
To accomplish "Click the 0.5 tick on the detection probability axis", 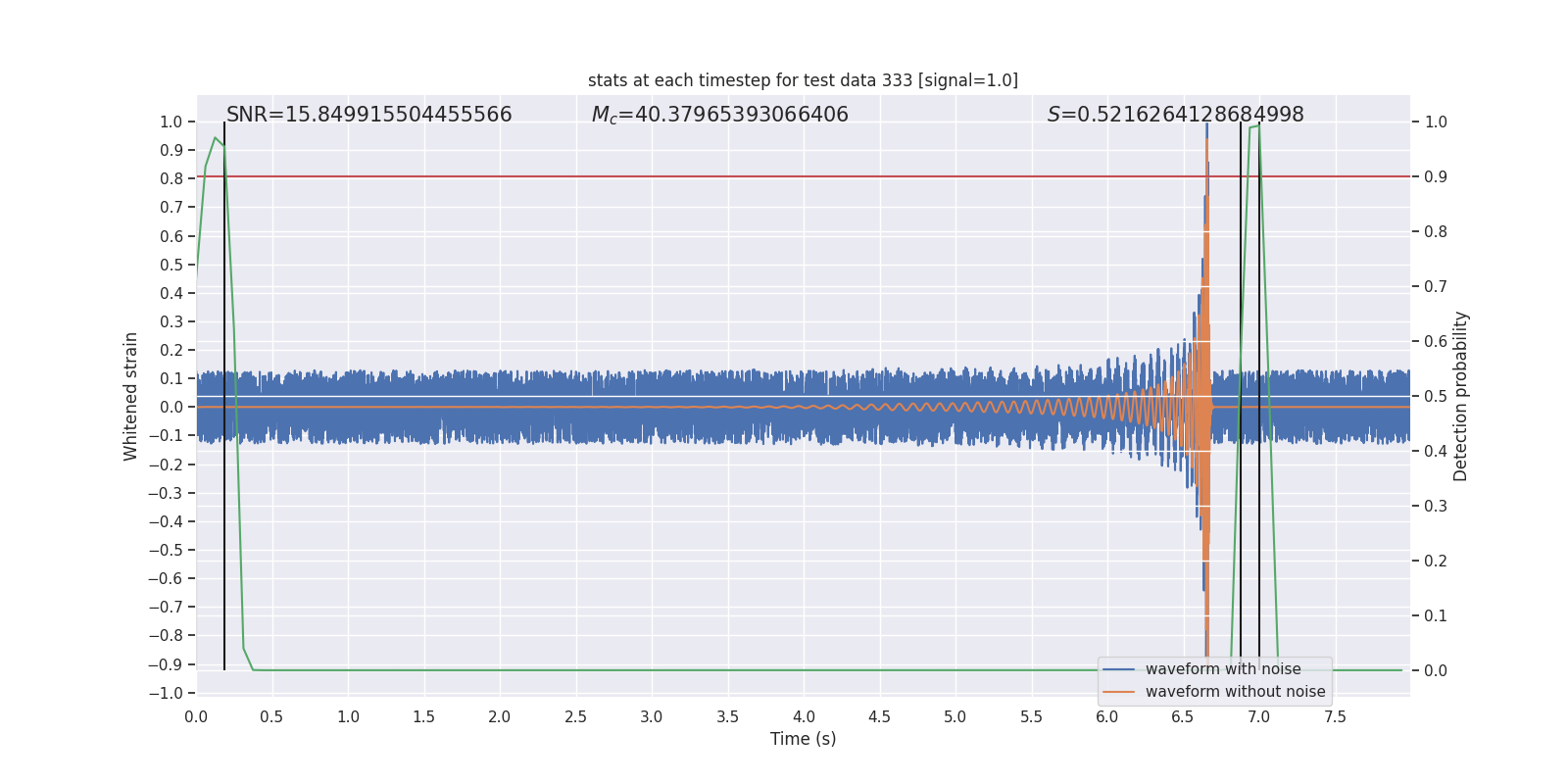I will (1436, 396).
